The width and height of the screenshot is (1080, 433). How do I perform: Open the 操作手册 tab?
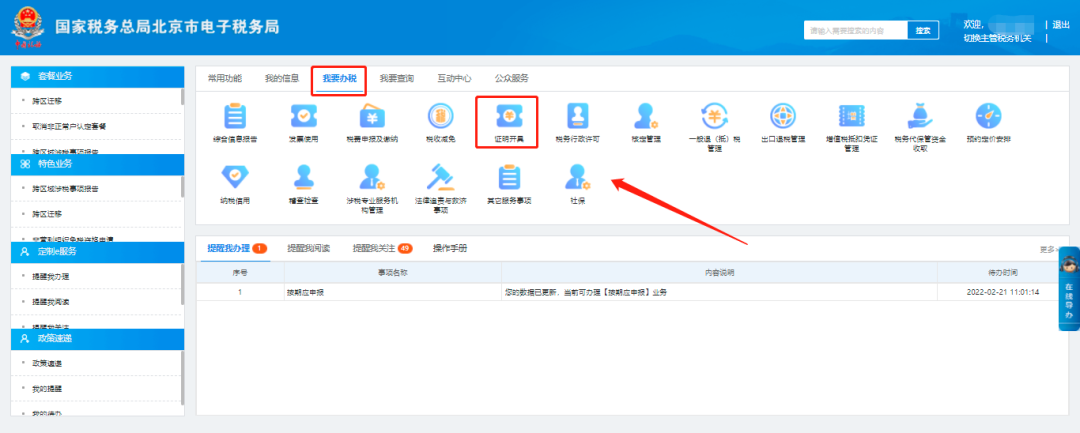450,249
